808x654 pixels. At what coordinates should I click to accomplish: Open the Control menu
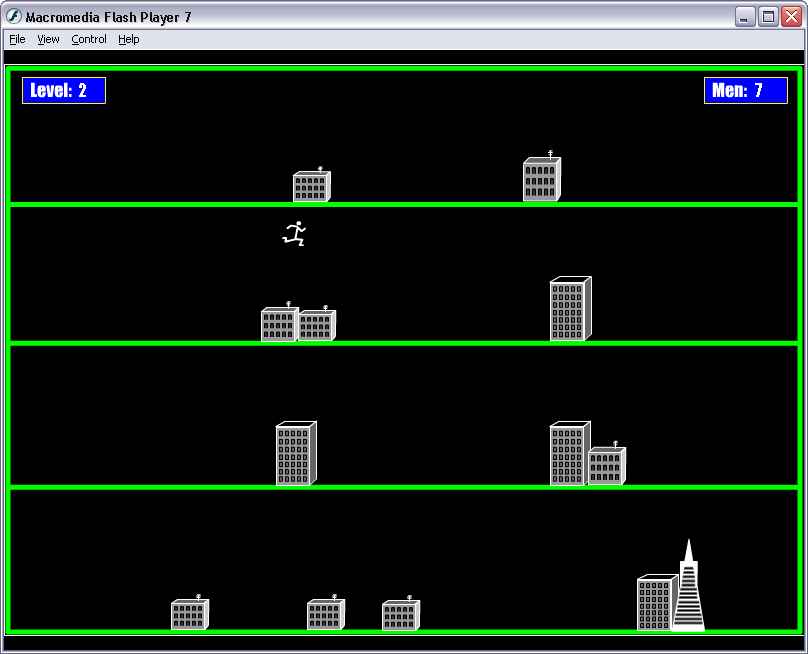[89, 39]
